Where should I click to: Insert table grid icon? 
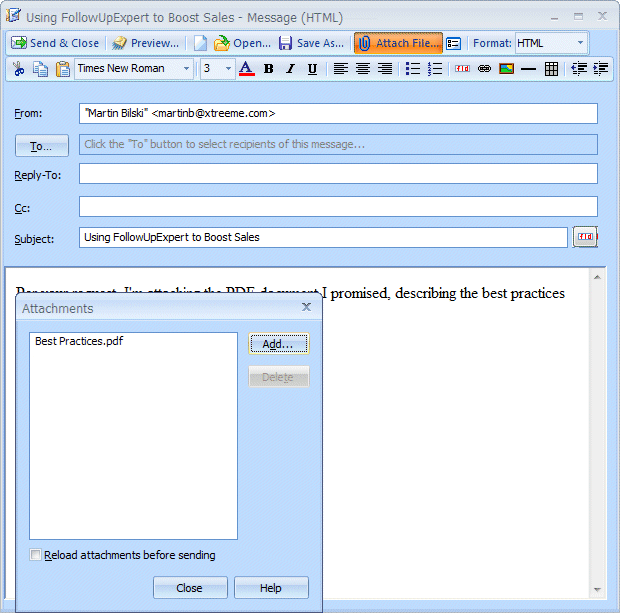[551, 69]
